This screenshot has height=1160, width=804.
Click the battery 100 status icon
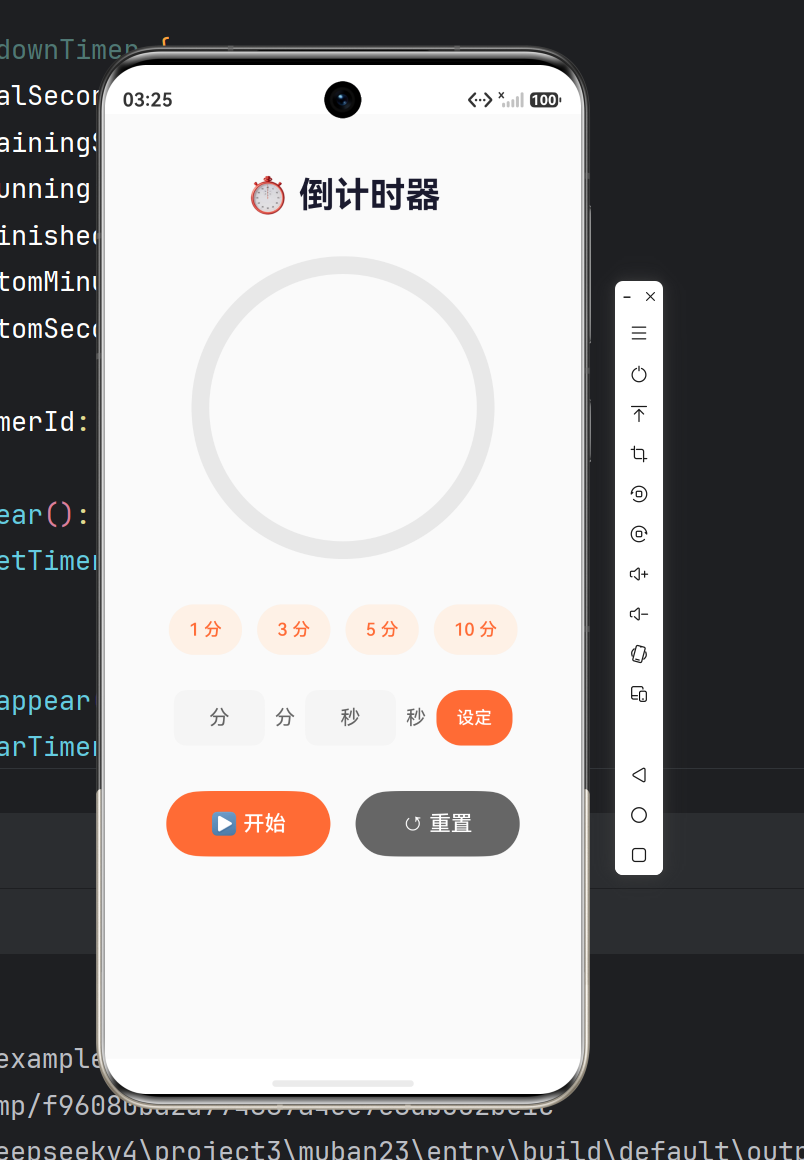(x=545, y=100)
